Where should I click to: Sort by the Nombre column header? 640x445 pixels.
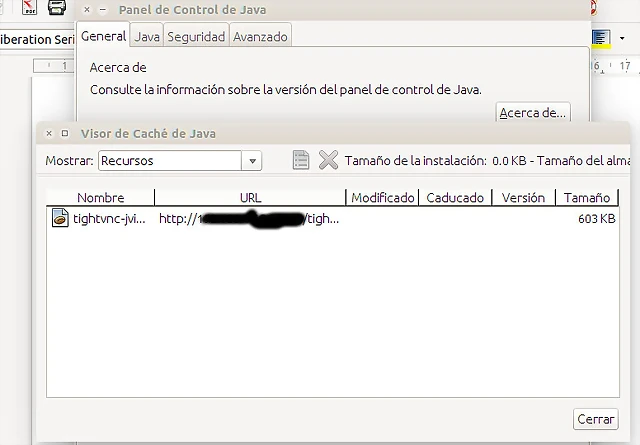click(100, 198)
